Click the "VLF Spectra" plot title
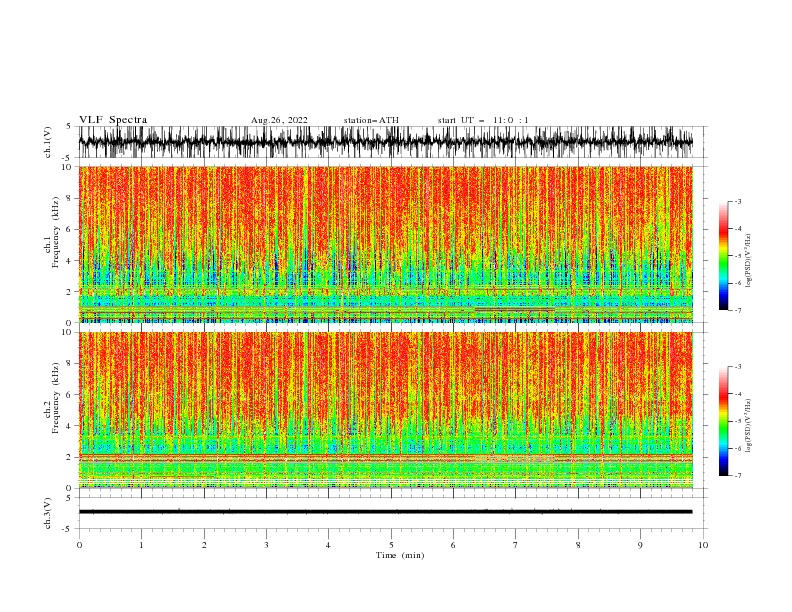 113,120
